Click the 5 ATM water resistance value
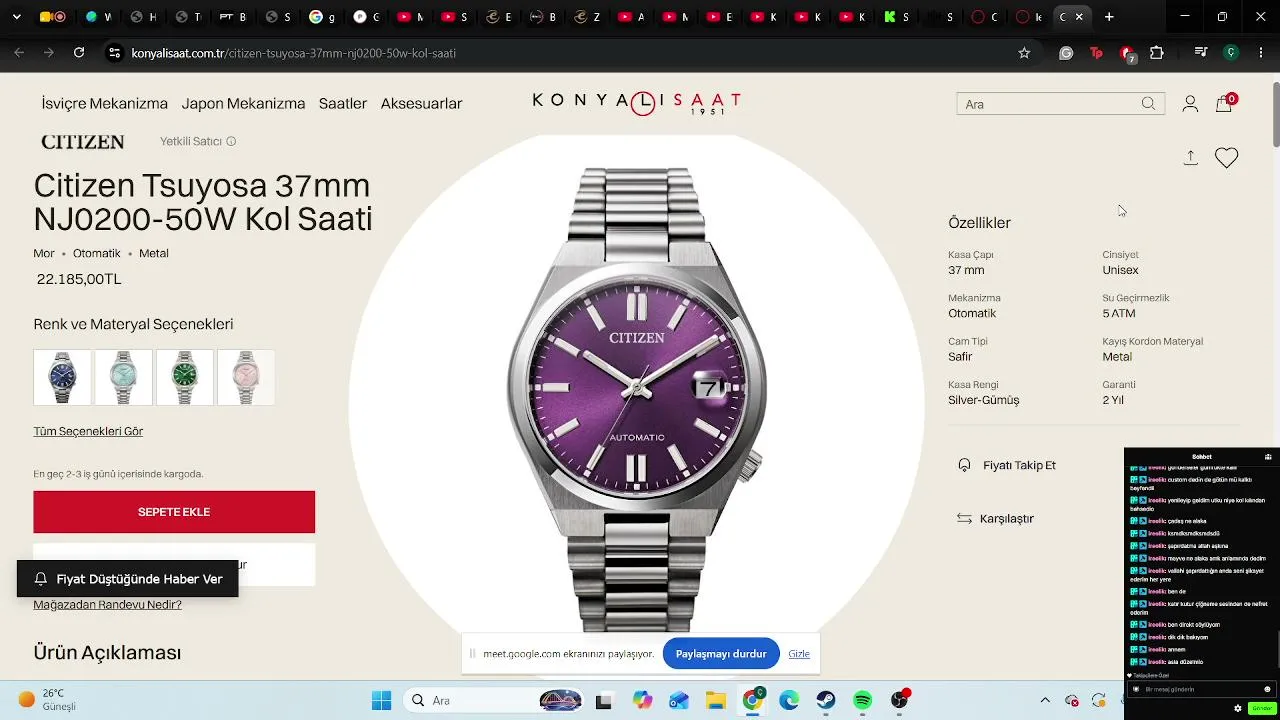 (x=1119, y=313)
